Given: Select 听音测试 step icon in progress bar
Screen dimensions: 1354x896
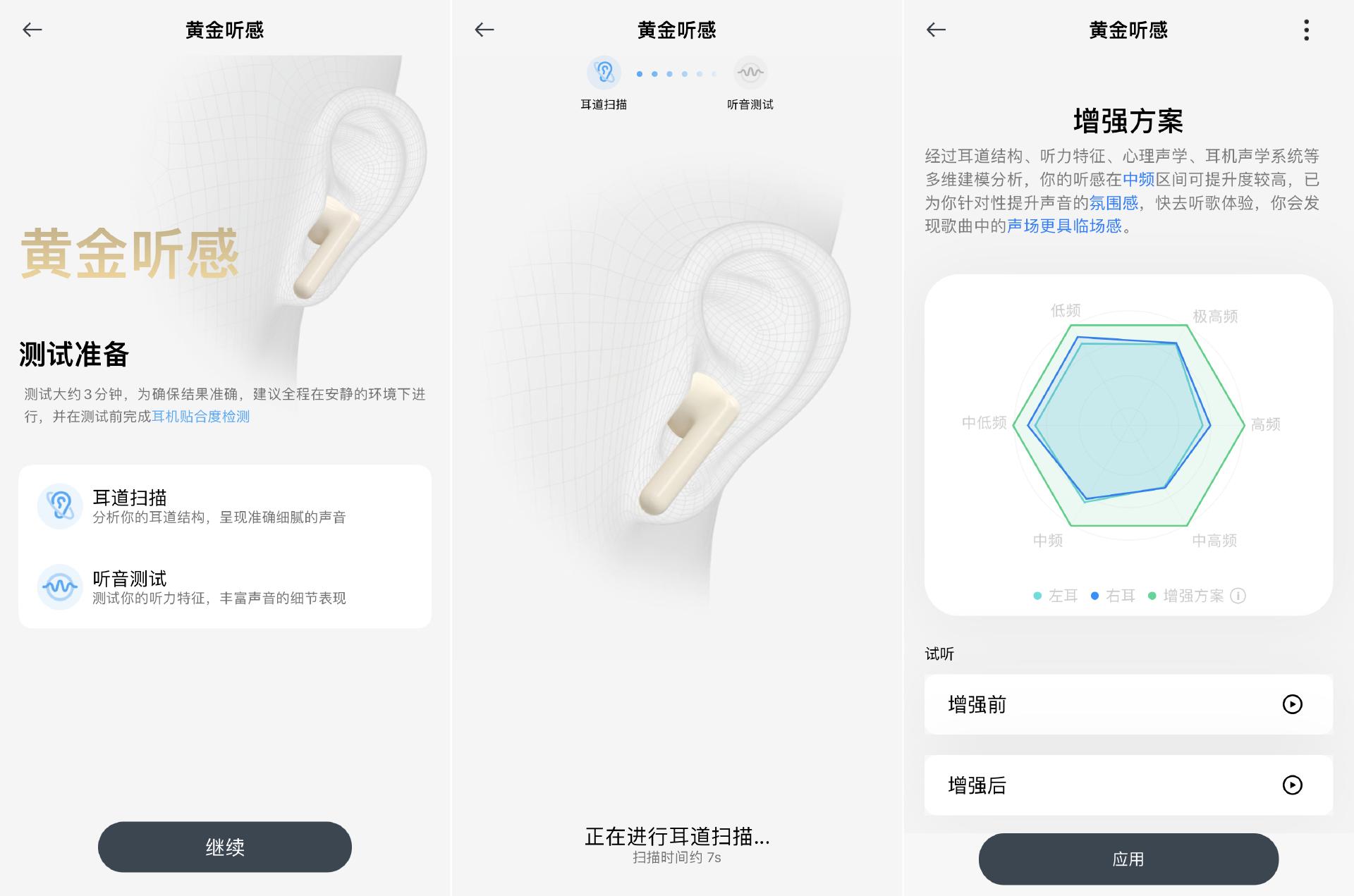Looking at the screenshot, I should click(x=750, y=72).
